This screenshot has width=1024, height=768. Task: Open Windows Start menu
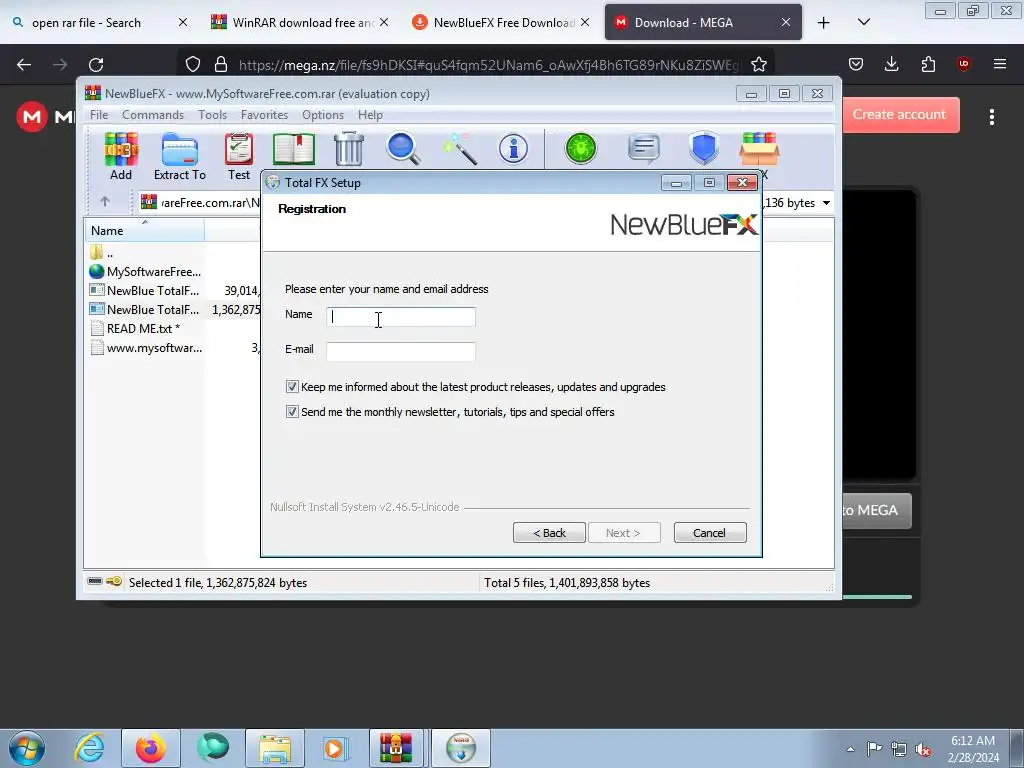coord(27,748)
